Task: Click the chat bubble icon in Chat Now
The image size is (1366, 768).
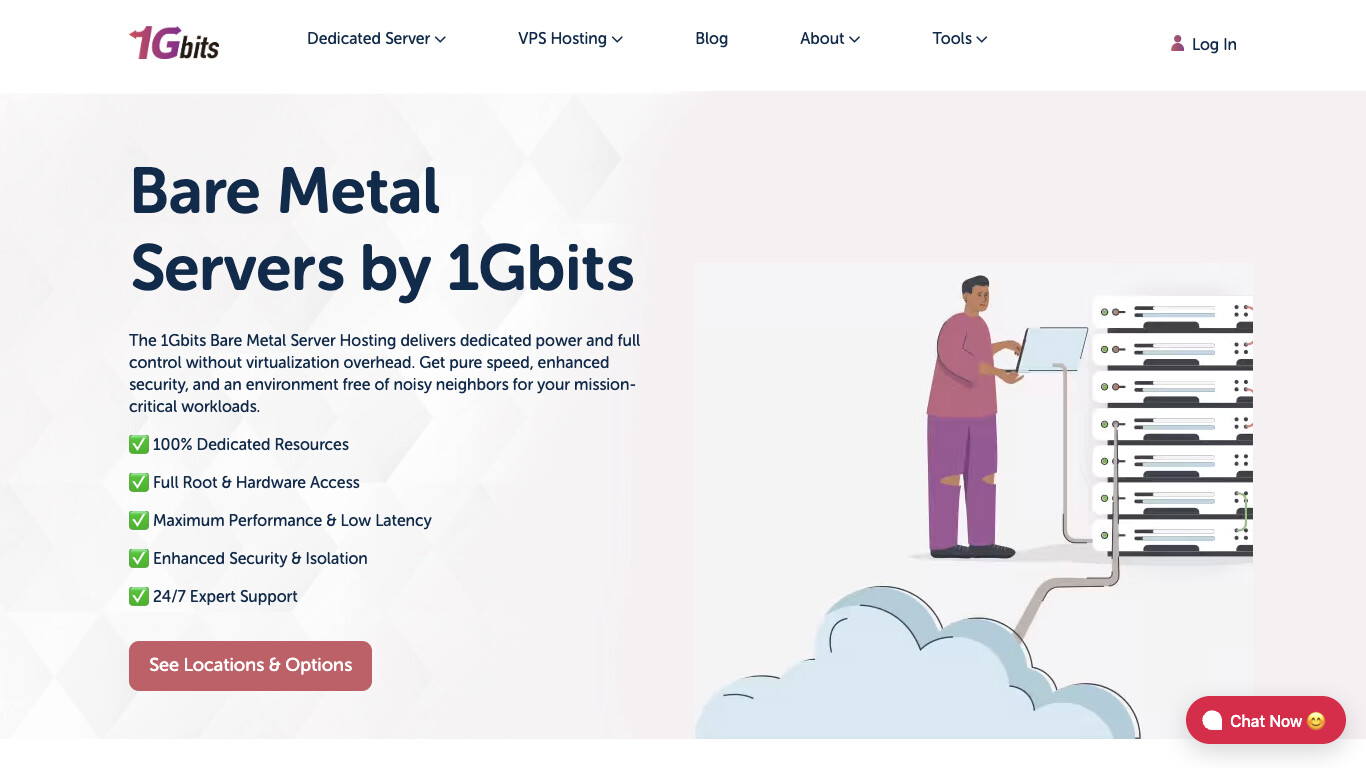Action: [x=1212, y=721]
